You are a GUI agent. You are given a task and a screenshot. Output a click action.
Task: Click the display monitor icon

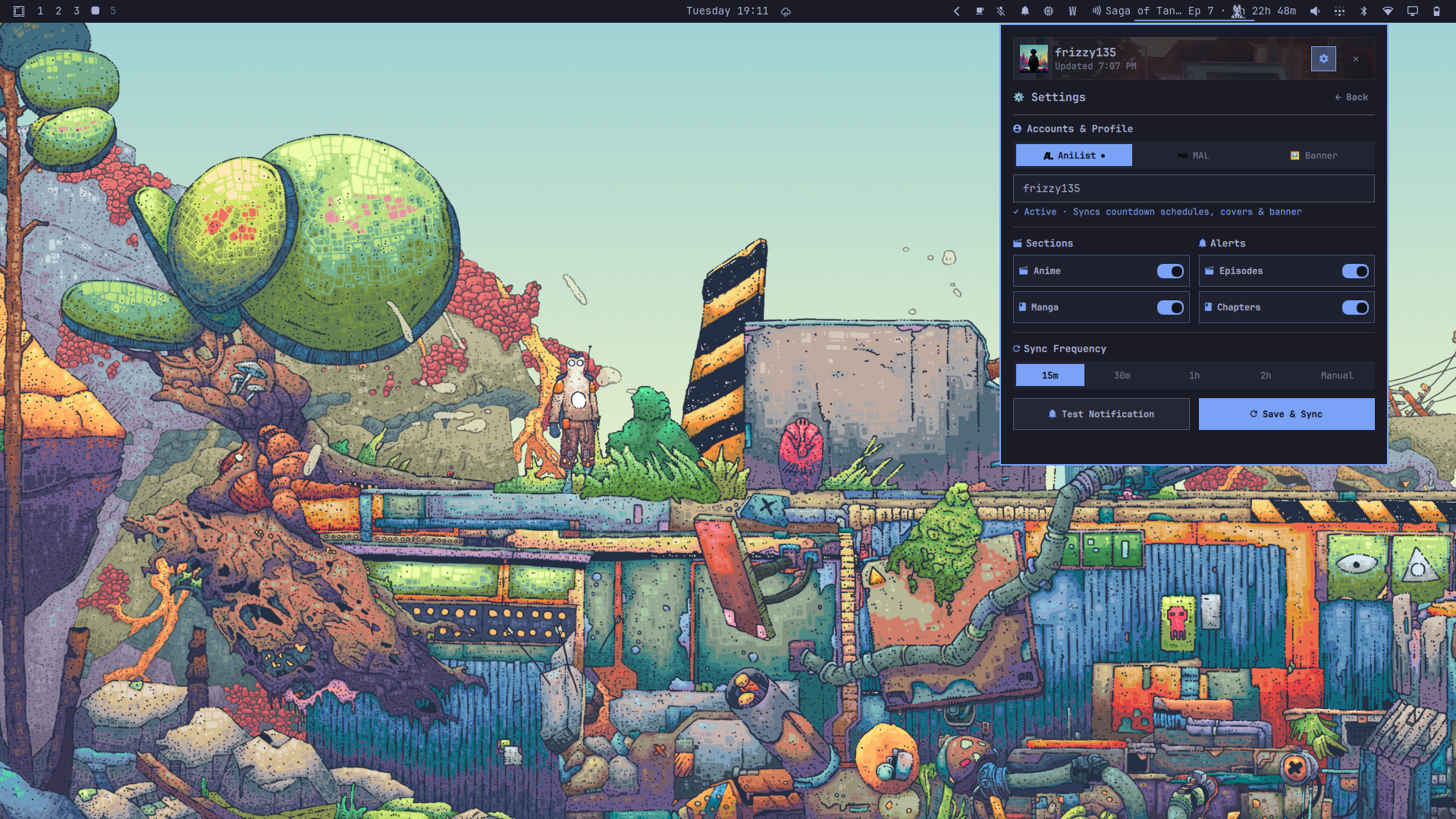[x=1413, y=11]
